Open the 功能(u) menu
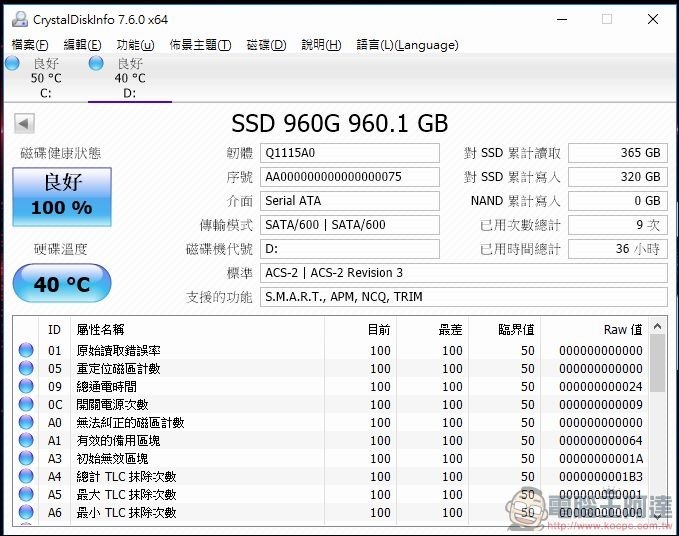679x536 pixels. pyautogui.click(x=135, y=45)
